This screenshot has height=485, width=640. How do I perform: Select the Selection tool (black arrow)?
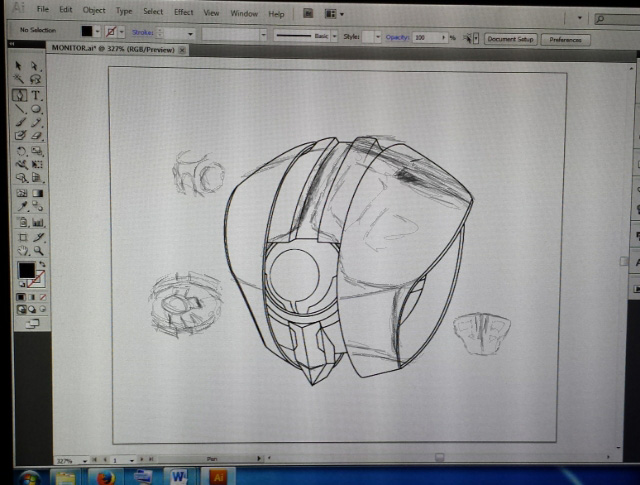(18, 65)
